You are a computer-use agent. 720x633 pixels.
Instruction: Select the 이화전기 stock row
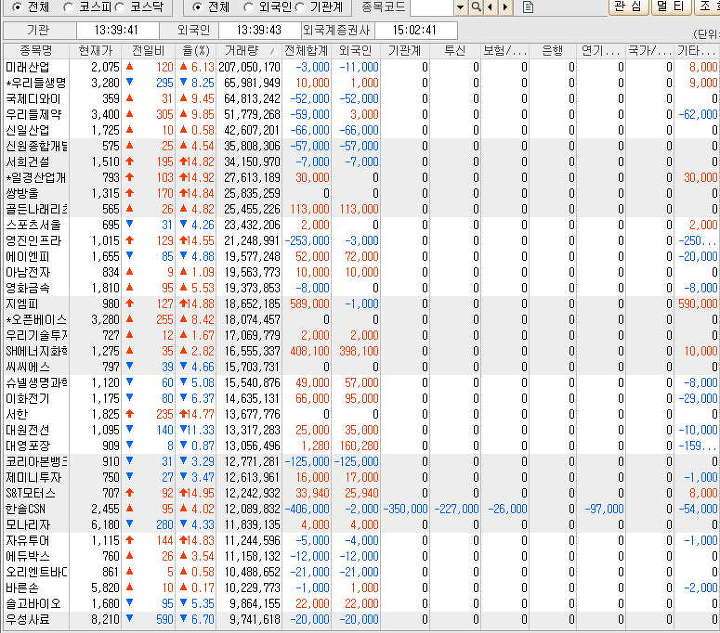click(x=360, y=398)
